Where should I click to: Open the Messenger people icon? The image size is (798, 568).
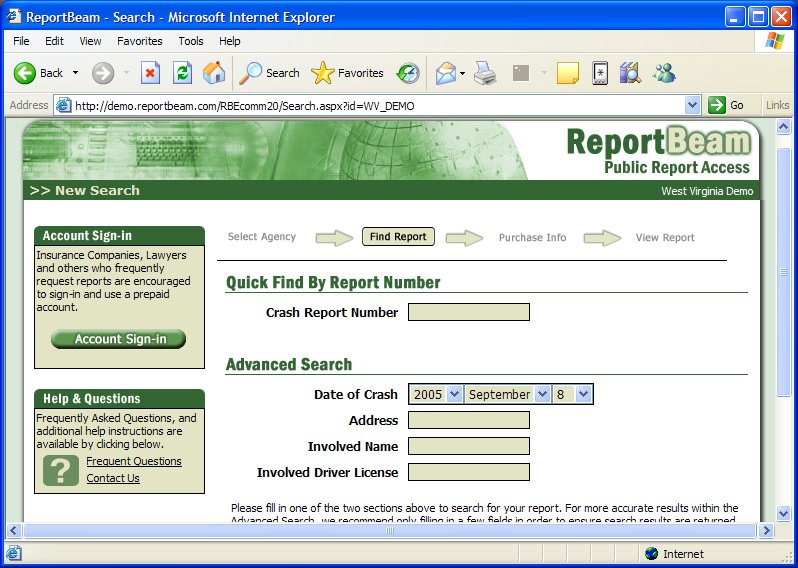coord(664,73)
